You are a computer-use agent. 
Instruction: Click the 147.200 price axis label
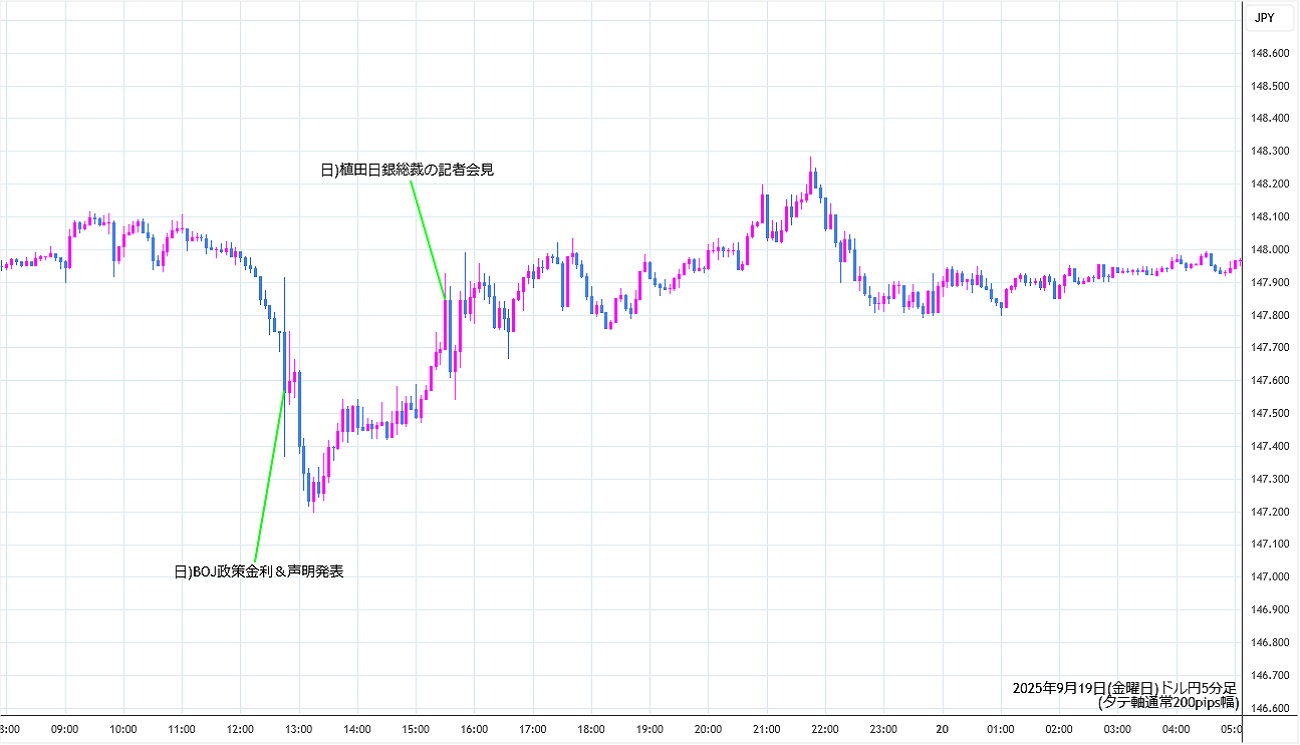coord(1270,511)
